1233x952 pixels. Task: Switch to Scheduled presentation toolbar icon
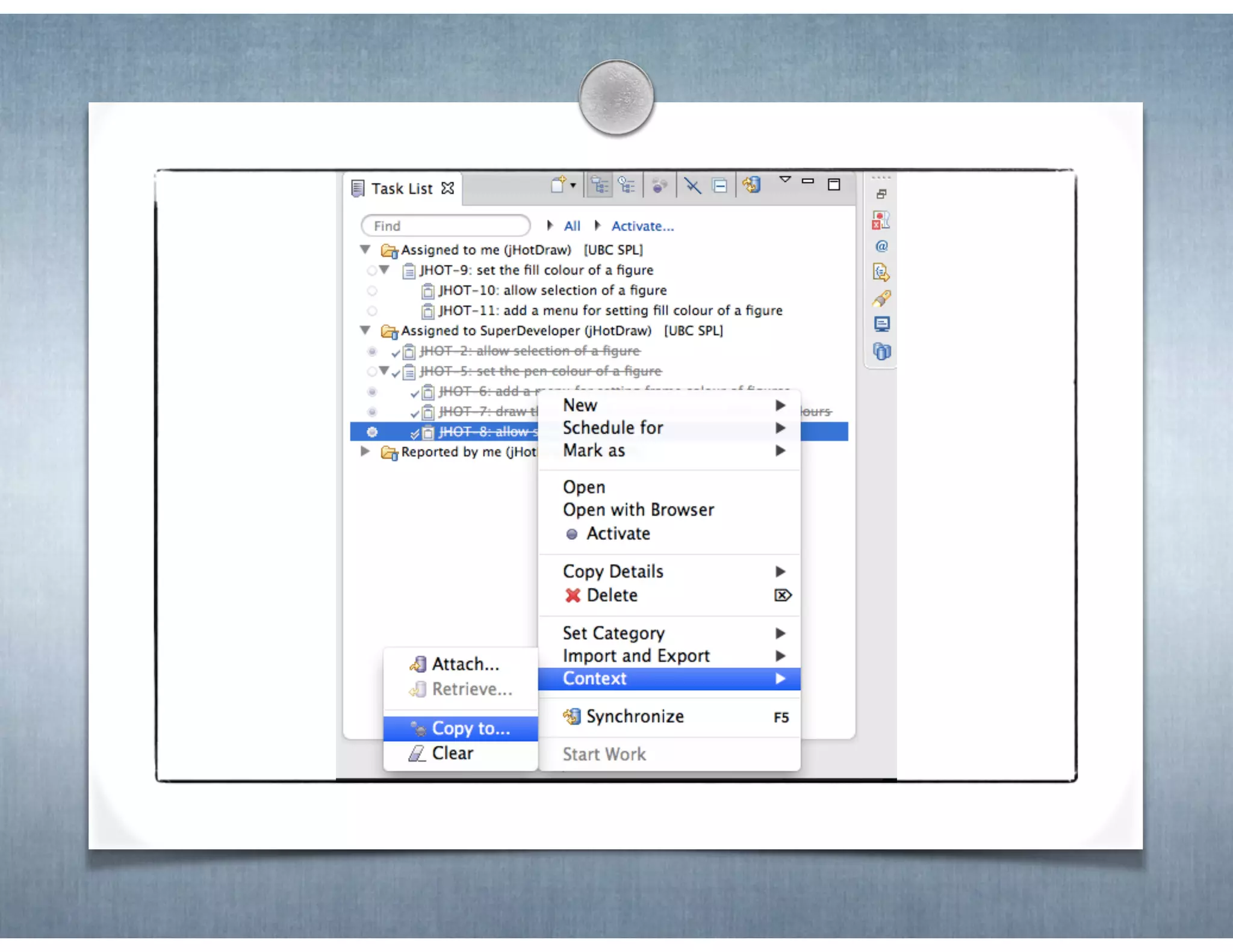[627, 185]
